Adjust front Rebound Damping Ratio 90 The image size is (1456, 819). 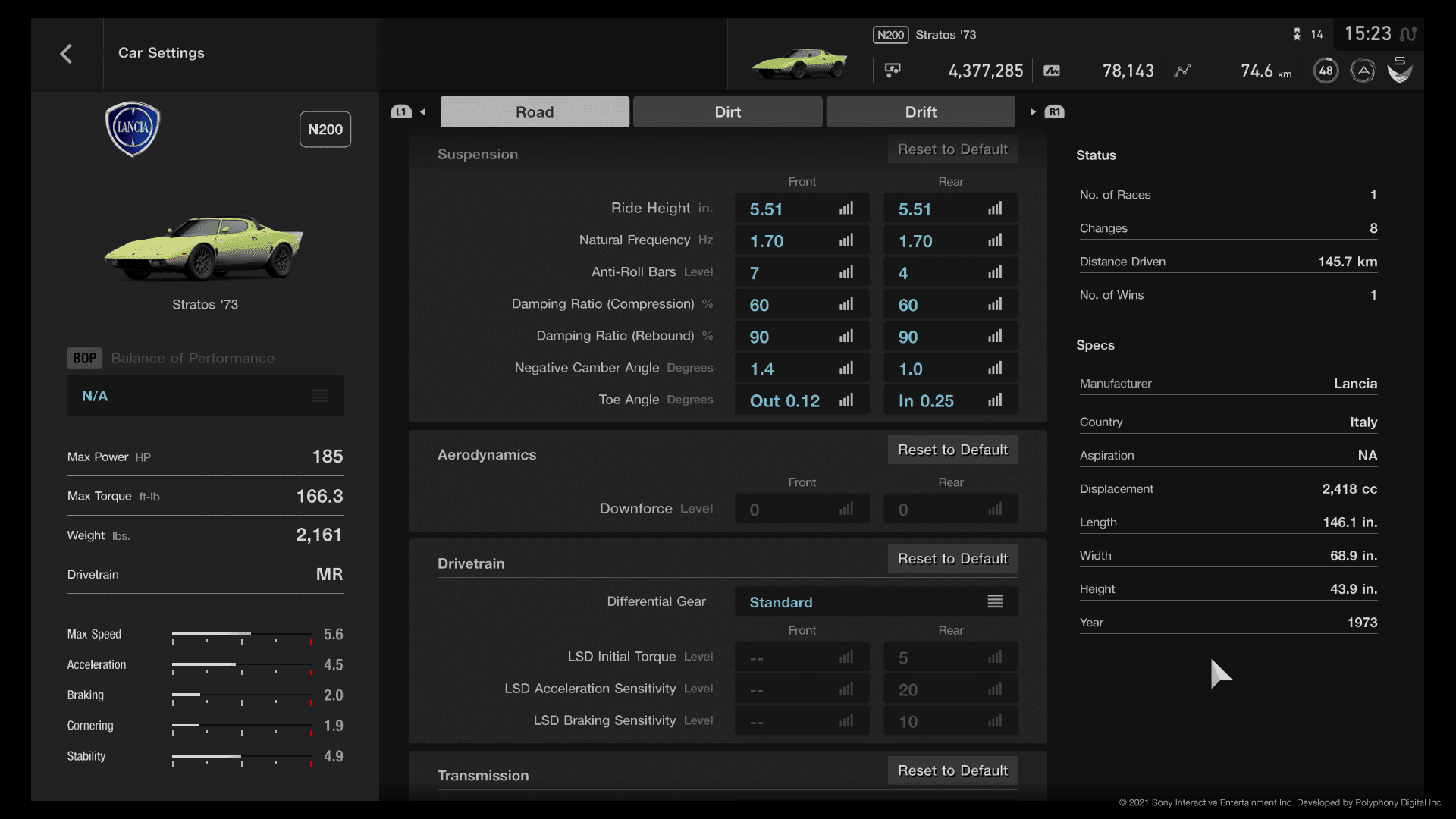coord(802,336)
